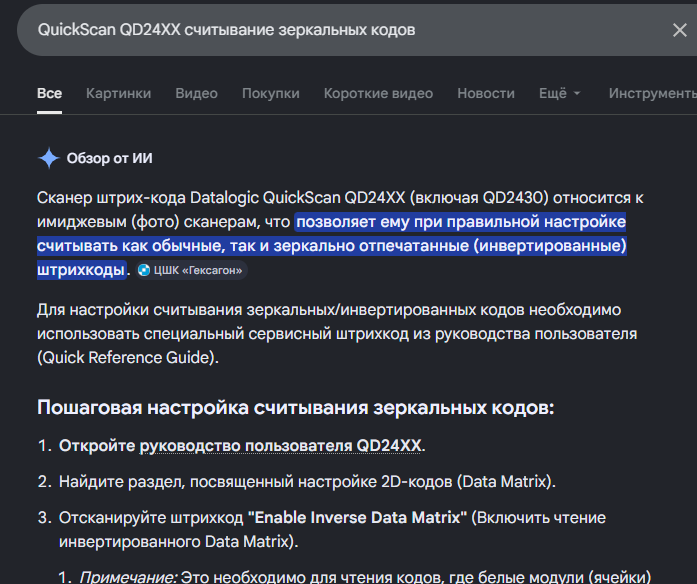Expand the Ещё dropdown menu
The width and height of the screenshot is (697, 584).
[x=559, y=93]
